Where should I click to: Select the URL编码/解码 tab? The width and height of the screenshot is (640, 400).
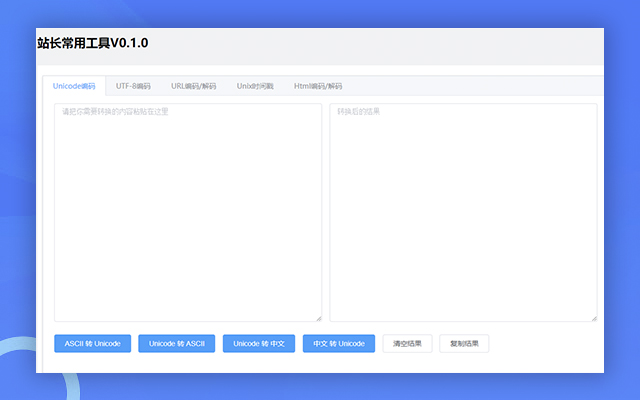[x=193, y=86]
